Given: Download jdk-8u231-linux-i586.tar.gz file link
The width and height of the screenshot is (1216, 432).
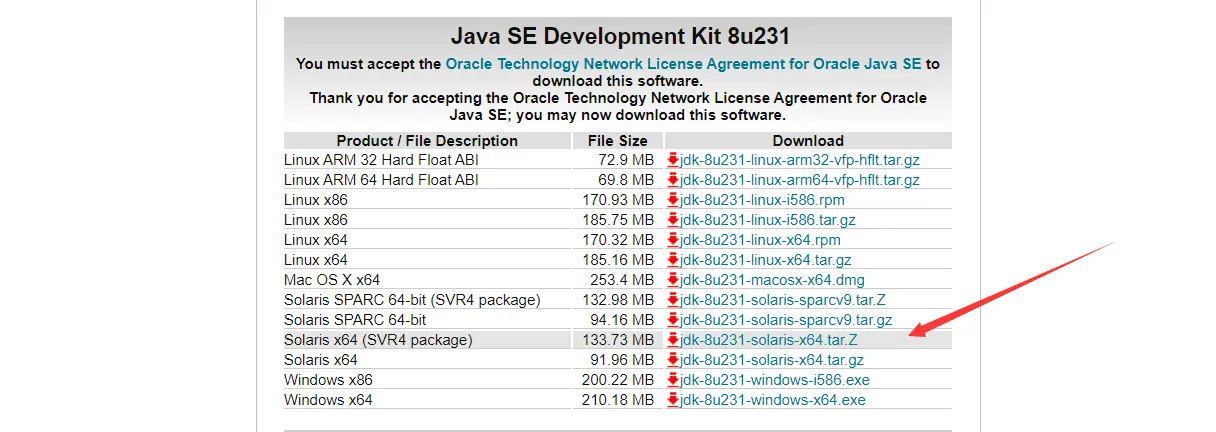Looking at the screenshot, I should pos(767,220).
